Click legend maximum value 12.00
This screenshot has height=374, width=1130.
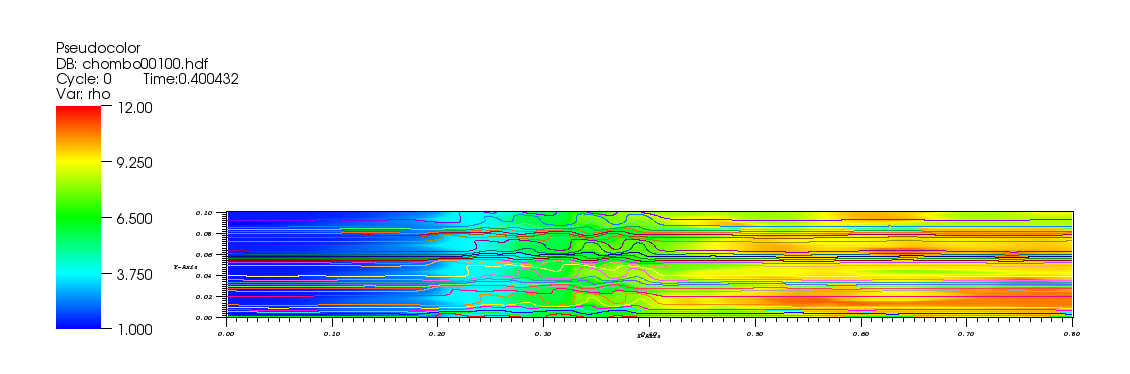coord(135,107)
